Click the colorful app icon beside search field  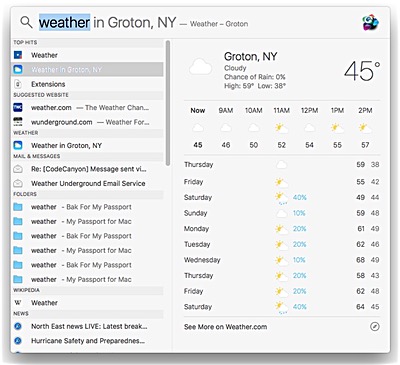[370, 23]
